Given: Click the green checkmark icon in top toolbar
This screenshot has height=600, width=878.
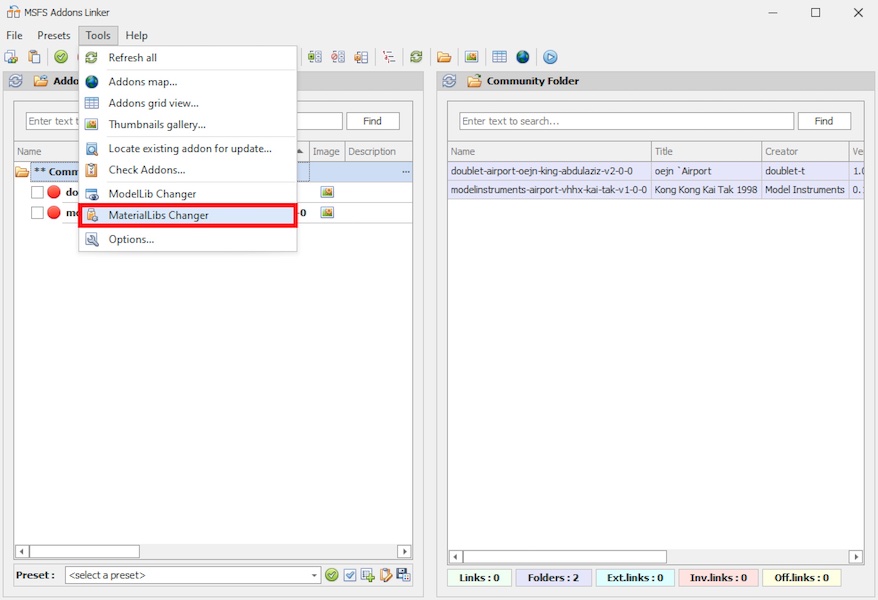Looking at the screenshot, I should click(61, 57).
